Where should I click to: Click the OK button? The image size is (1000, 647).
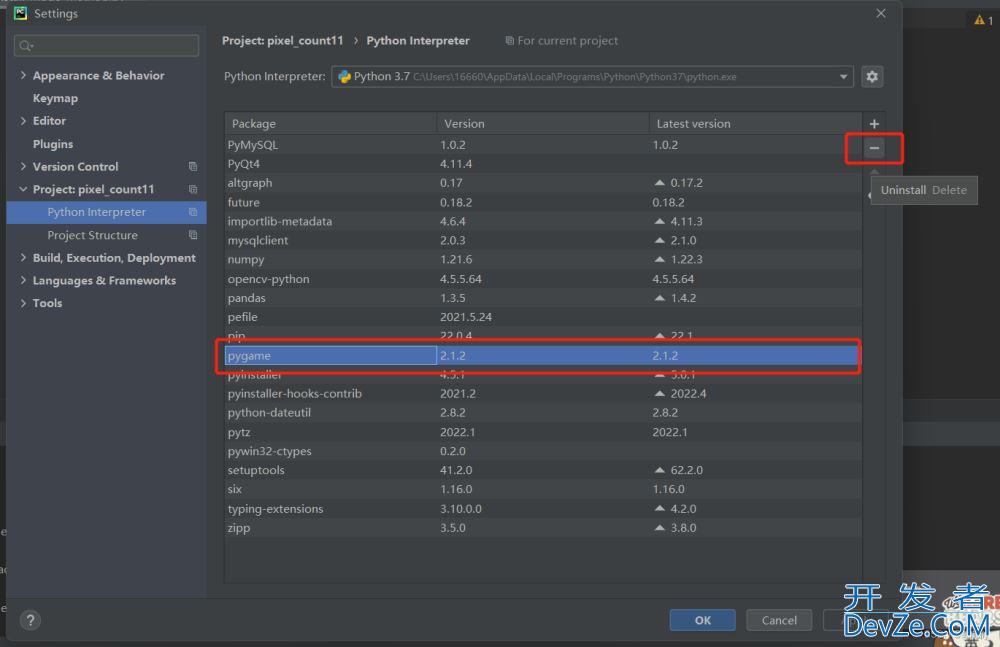(x=702, y=620)
